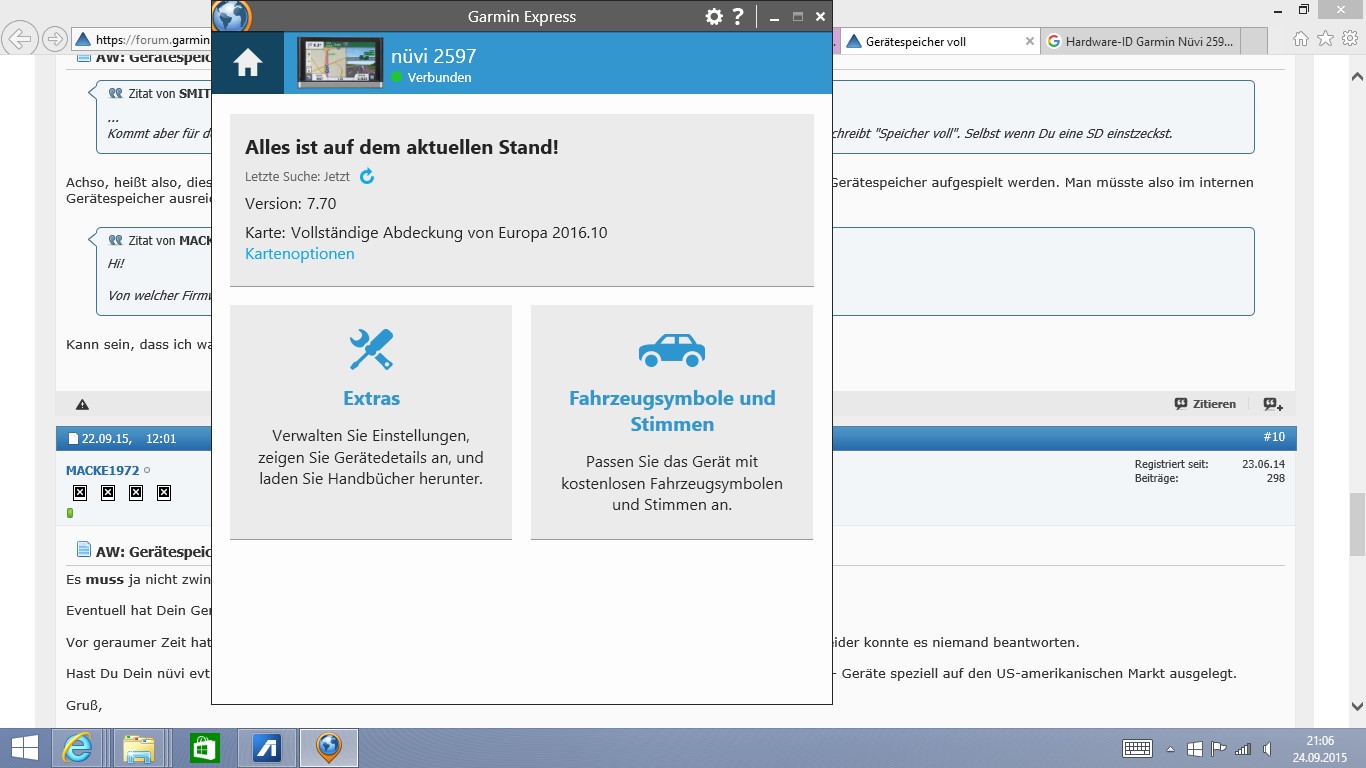Open the blue A application in taskbar
The height and width of the screenshot is (768, 1366).
[266, 748]
